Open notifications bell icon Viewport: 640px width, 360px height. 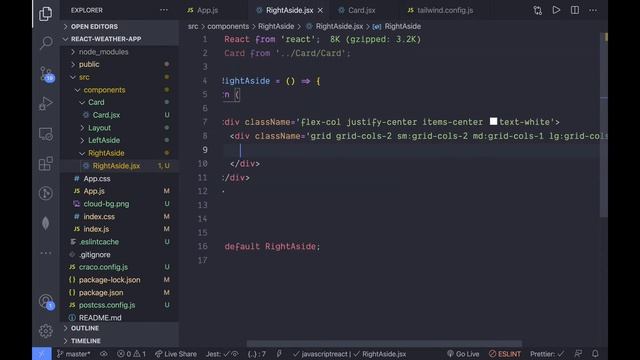tap(595, 354)
